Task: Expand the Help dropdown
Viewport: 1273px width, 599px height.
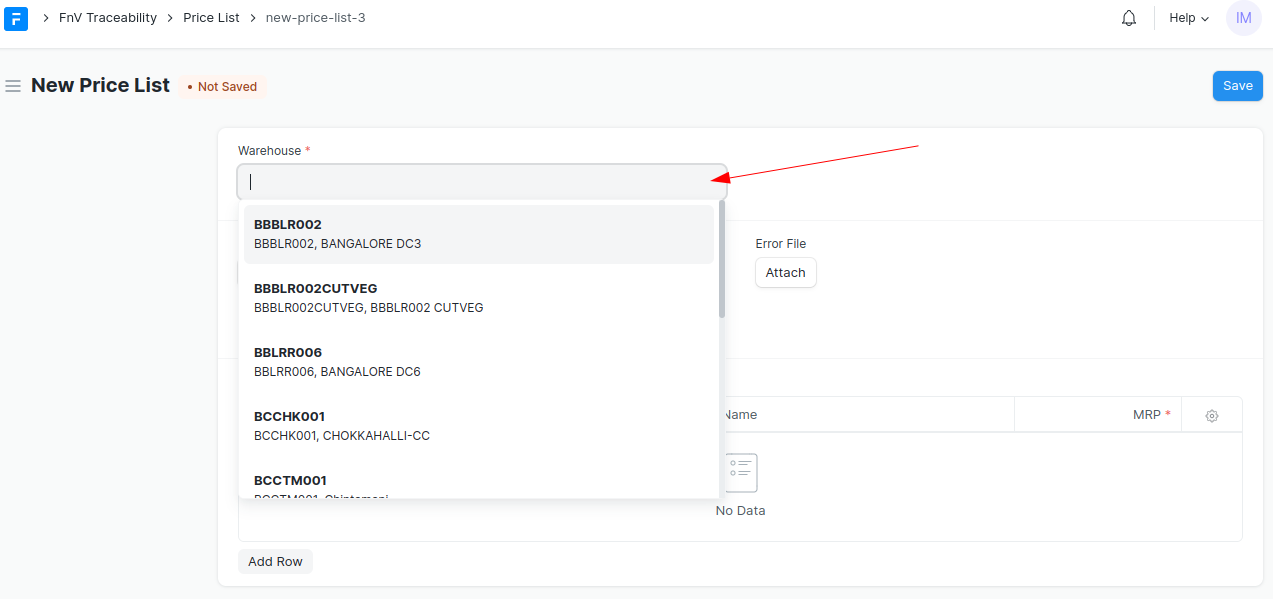Action: pyautogui.click(x=1189, y=18)
